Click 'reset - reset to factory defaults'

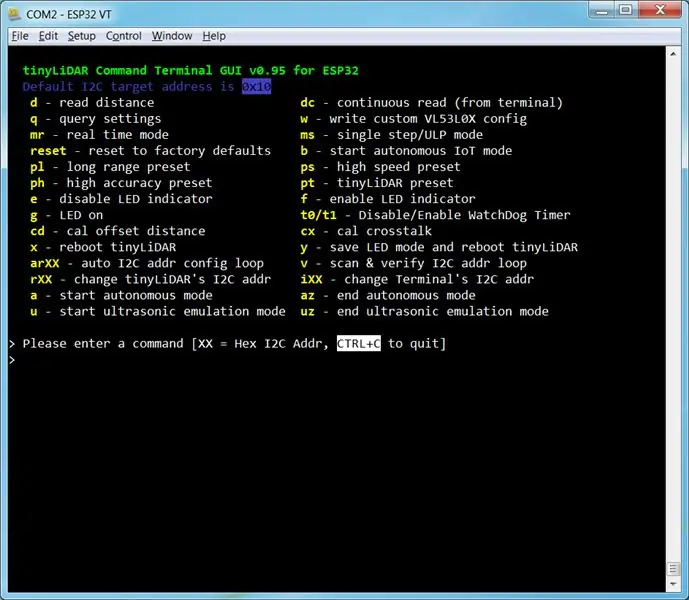click(150, 151)
